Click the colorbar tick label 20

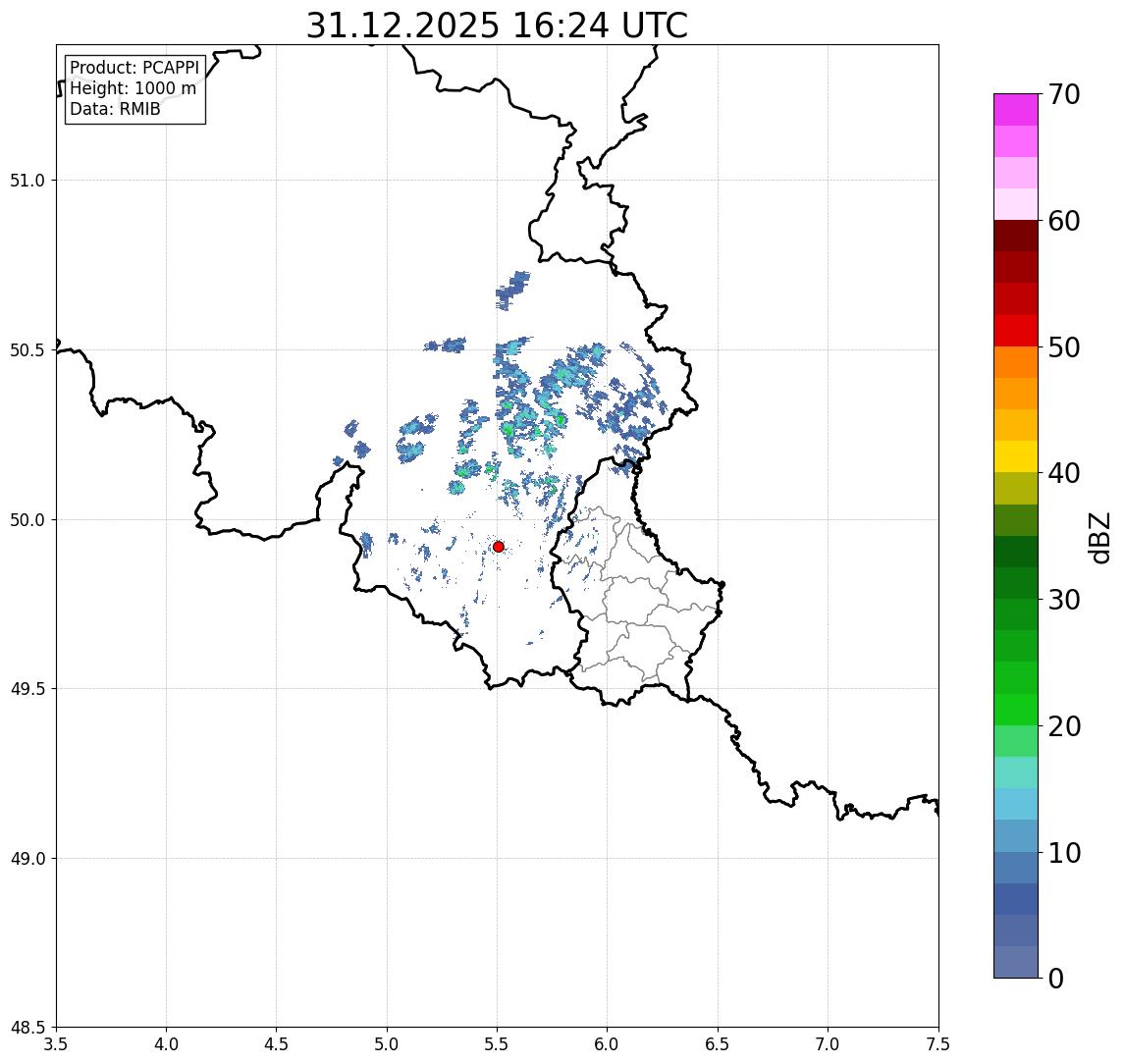(1064, 726)
